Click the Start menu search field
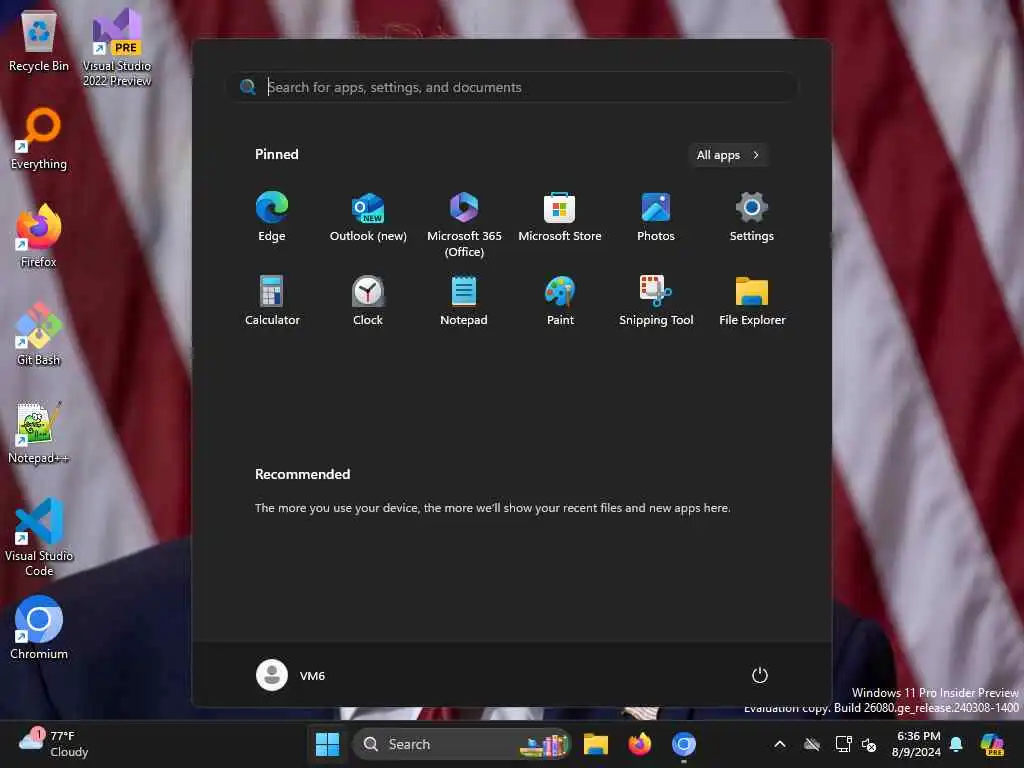Screen dimensions: 1024x768 513,87
